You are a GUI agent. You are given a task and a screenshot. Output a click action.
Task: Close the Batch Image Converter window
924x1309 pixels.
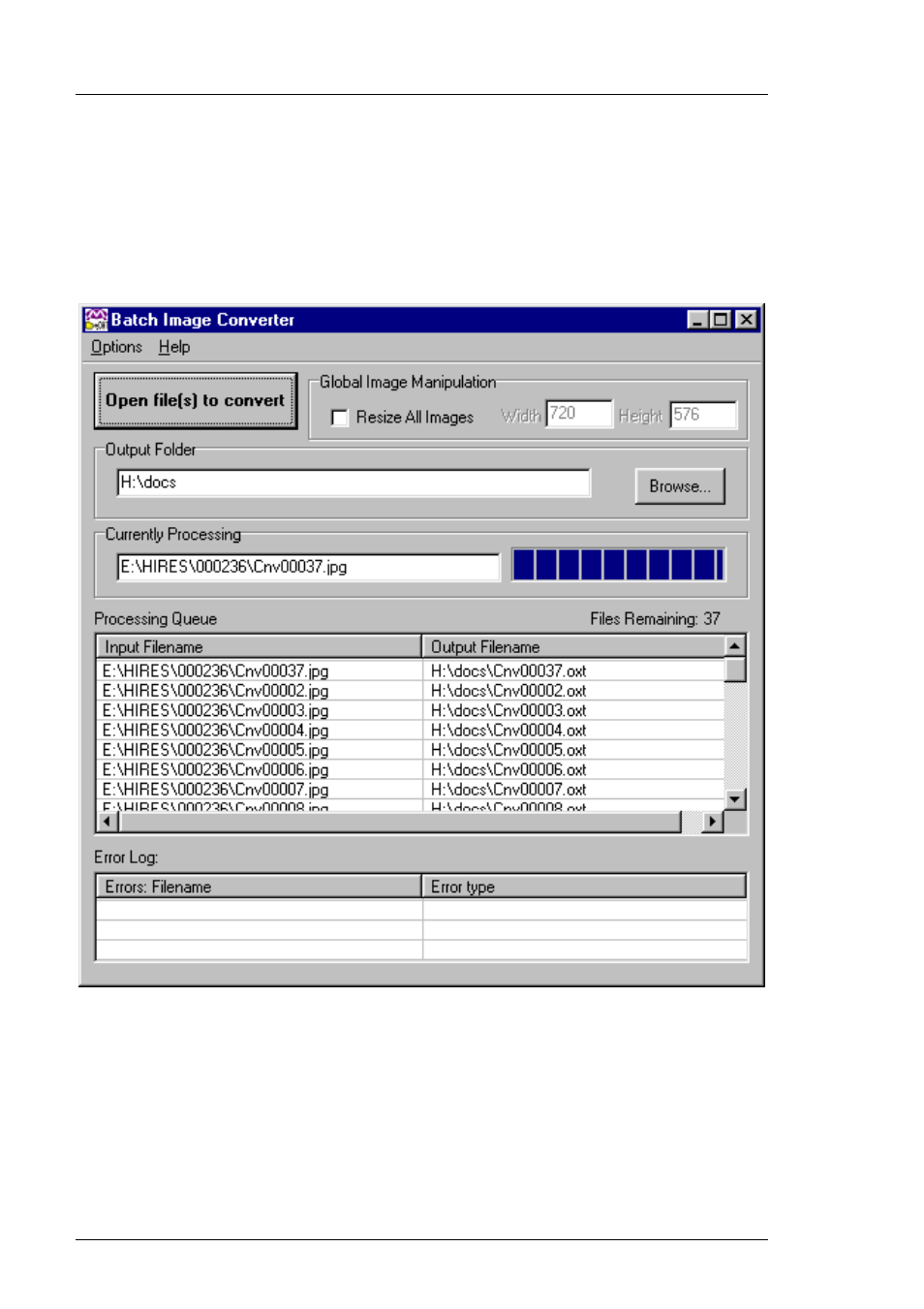click(x=746, y=320)
